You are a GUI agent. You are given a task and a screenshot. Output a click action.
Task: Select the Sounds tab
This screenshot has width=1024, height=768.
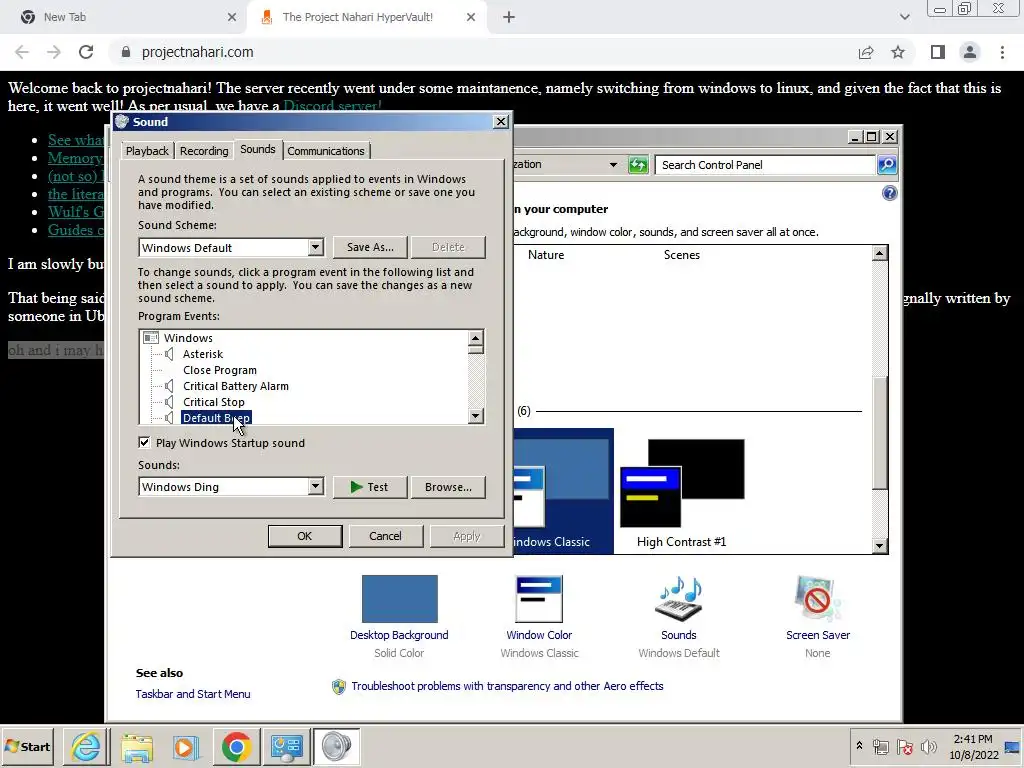click(x=257, y=149)
